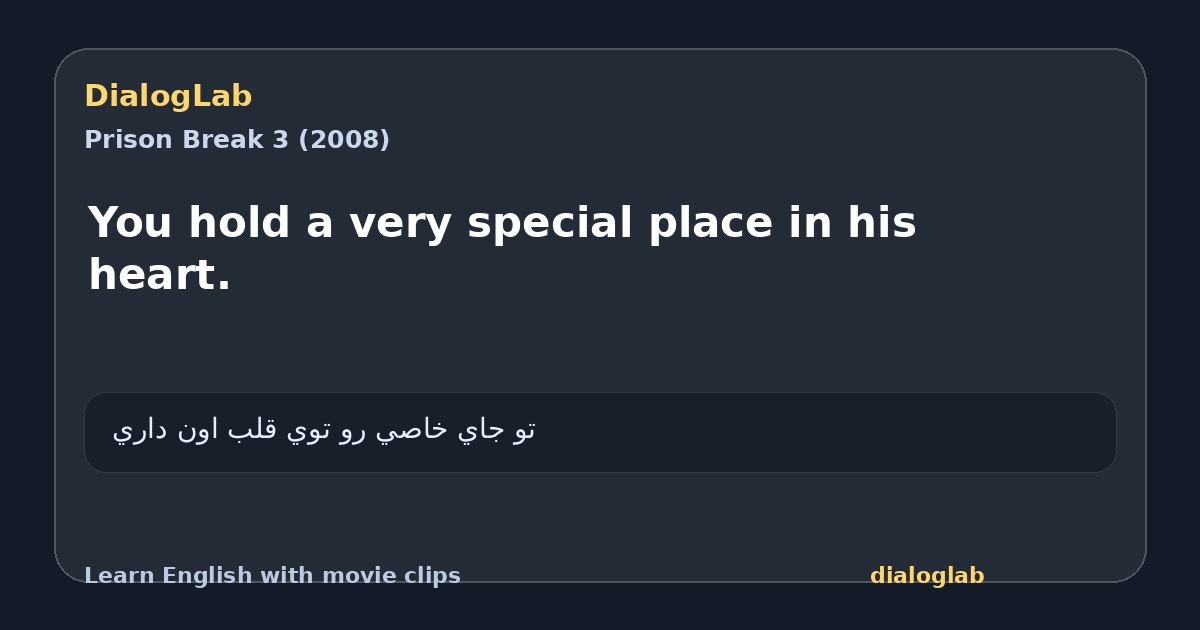The image size is (1200, 630).
Task: Click the Persian translation box
Action: tap(600, 432)
